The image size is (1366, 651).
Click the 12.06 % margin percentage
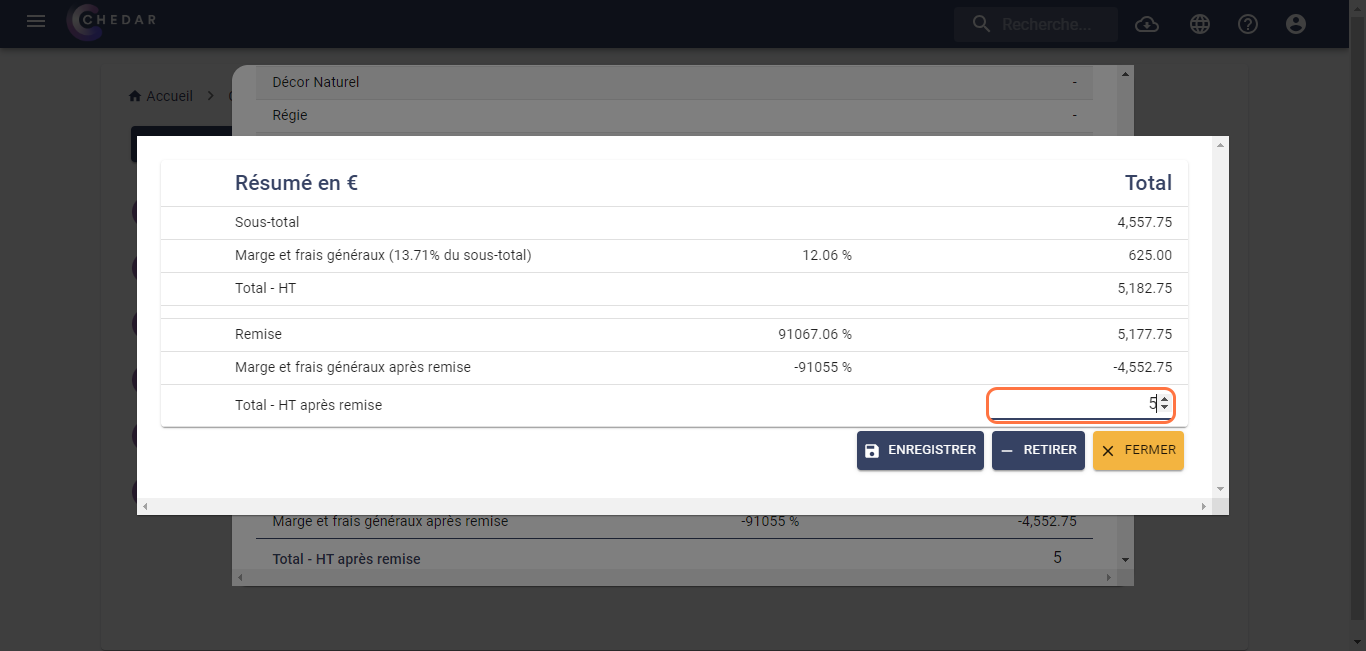[x=827, y=255]
